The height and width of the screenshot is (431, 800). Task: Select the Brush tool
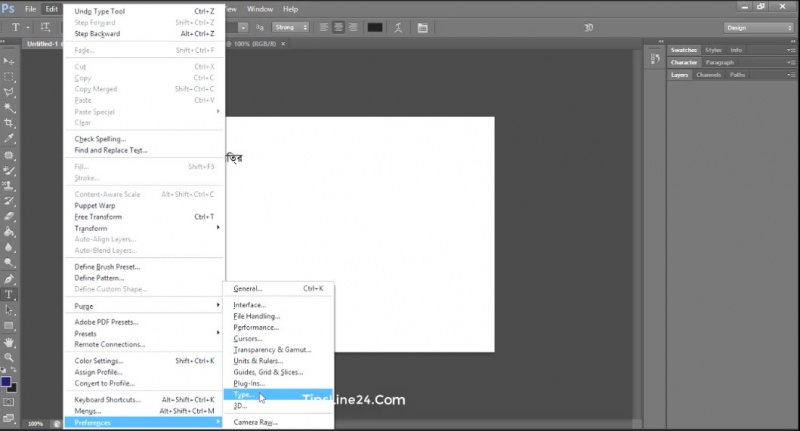(x=9, y=170)
